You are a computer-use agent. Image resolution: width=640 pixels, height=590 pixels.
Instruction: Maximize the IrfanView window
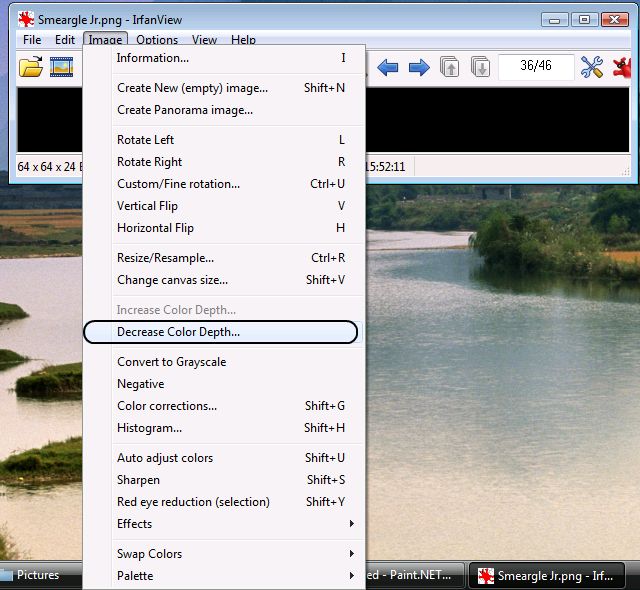(x=584, y=20)
